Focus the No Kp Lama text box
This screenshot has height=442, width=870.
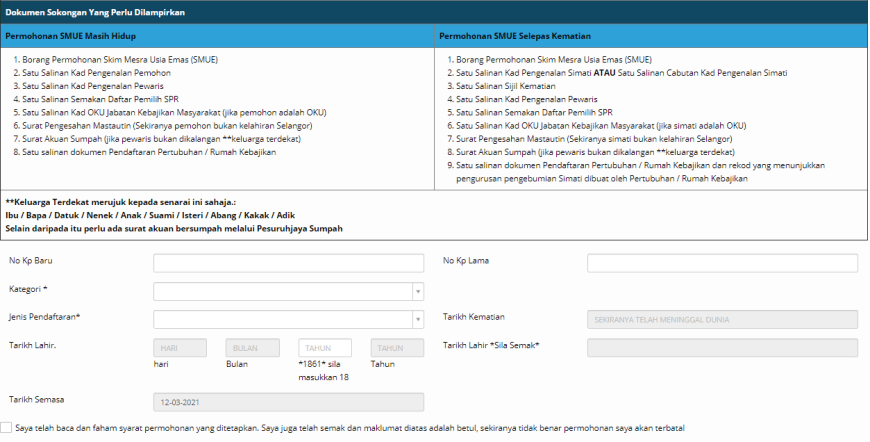pos(722,263)
